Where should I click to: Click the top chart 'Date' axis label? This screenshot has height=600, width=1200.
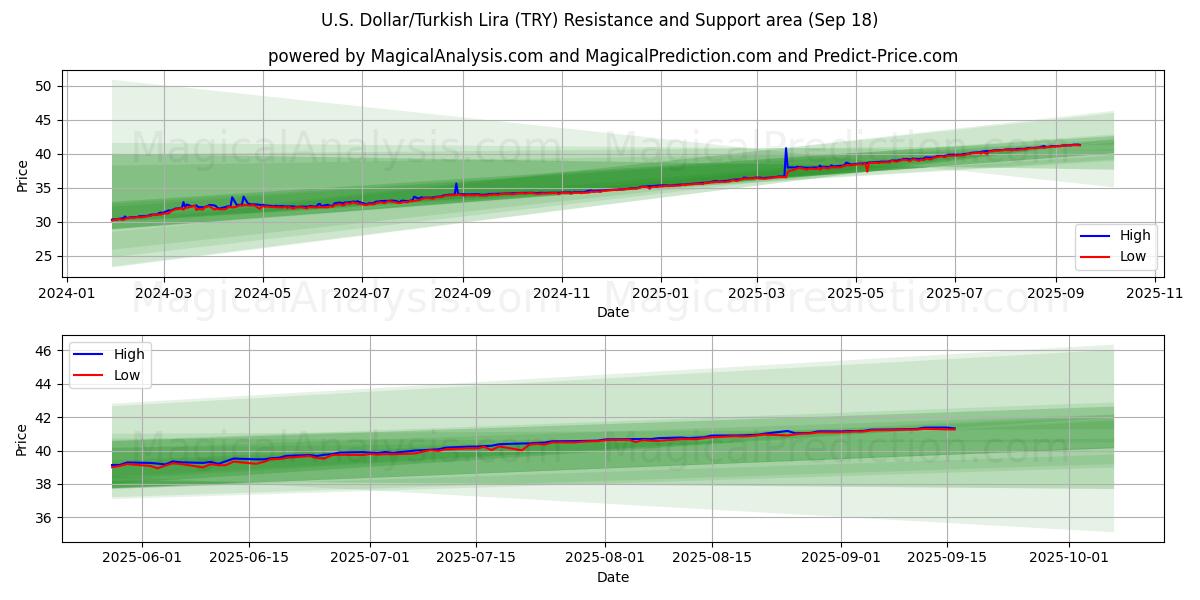[613, 312]
